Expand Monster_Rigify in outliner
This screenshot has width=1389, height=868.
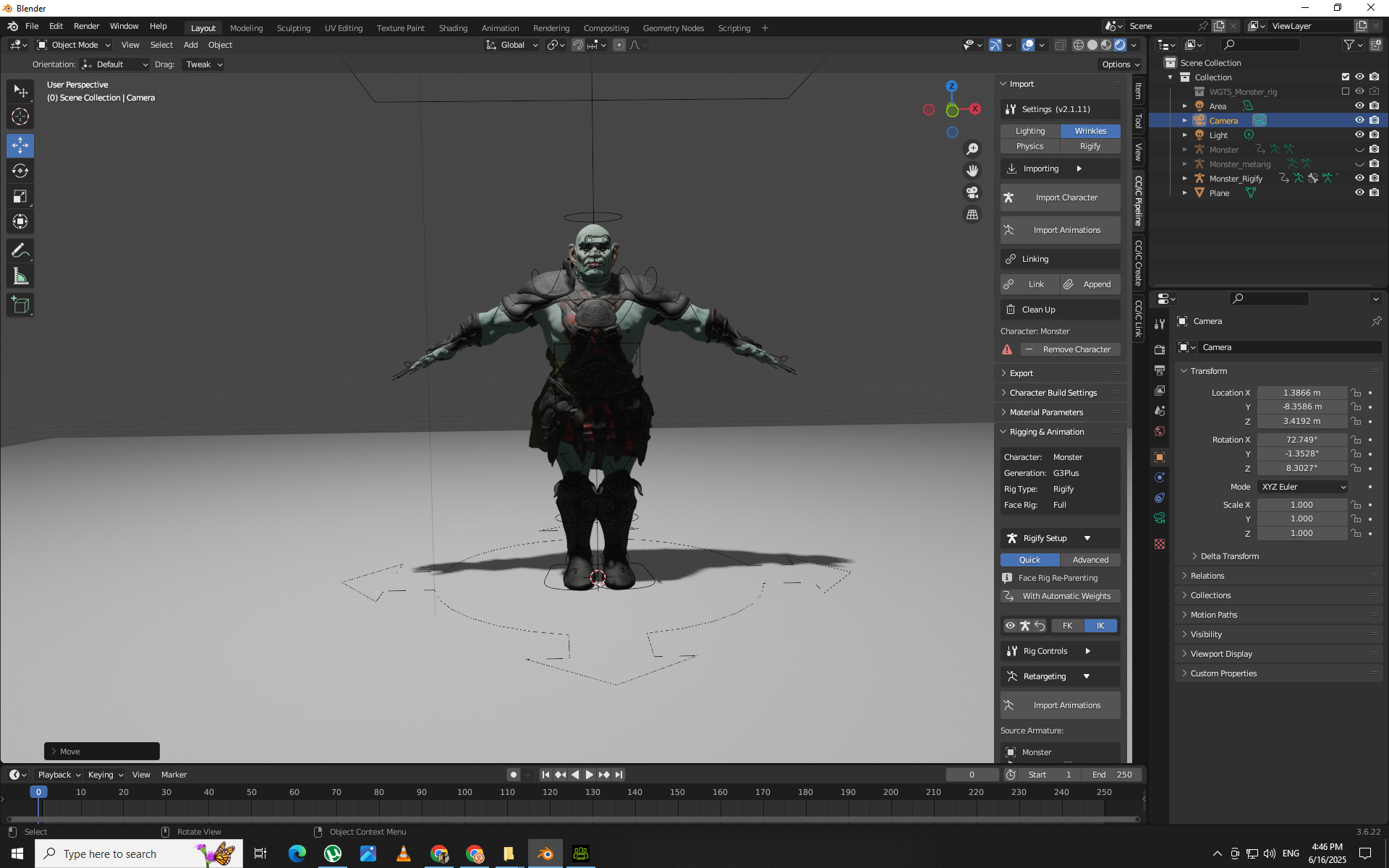pos(1185,178)
